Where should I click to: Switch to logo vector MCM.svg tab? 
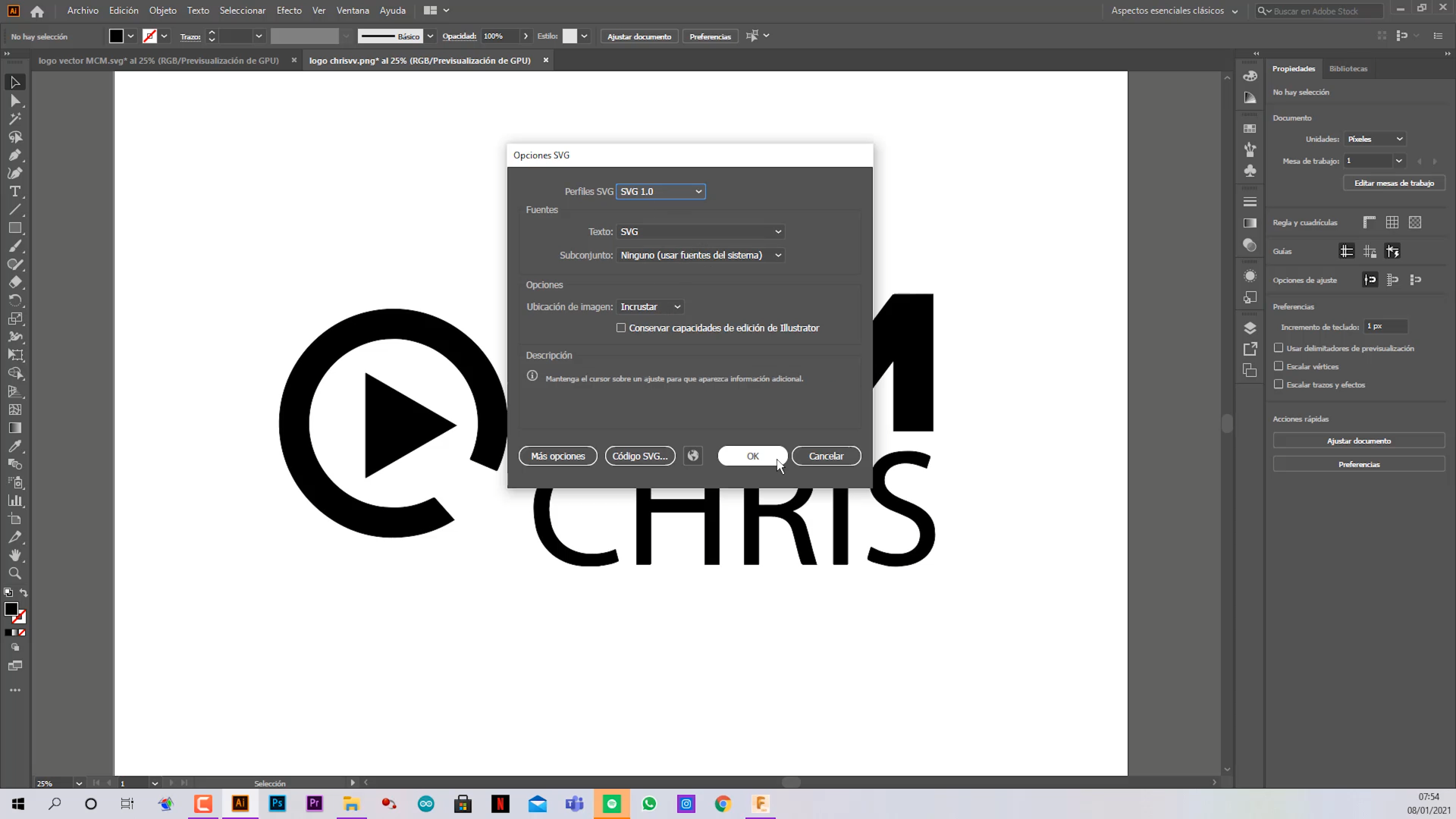click(x=158, y=61)
